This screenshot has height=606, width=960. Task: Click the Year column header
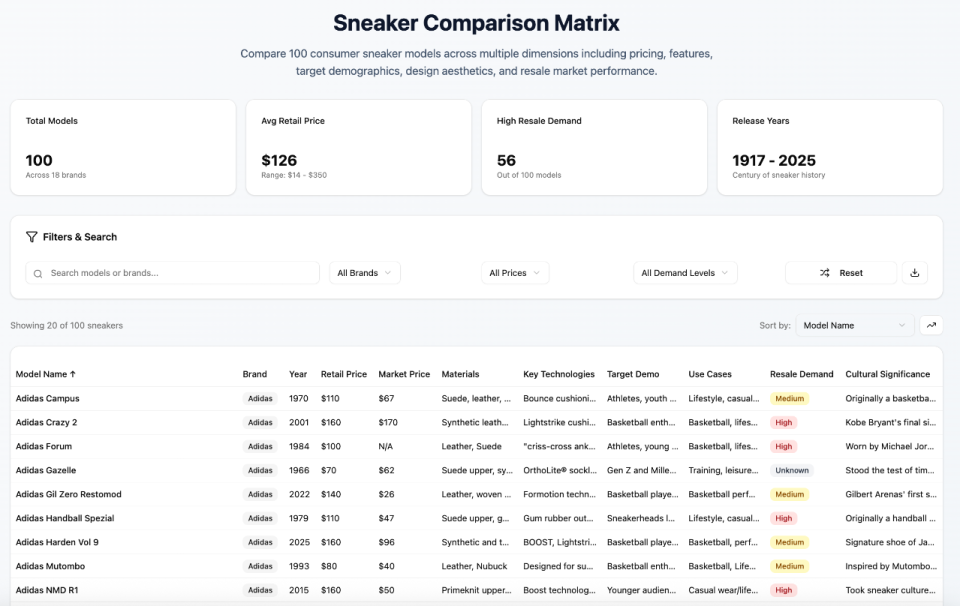pos(298,374)
